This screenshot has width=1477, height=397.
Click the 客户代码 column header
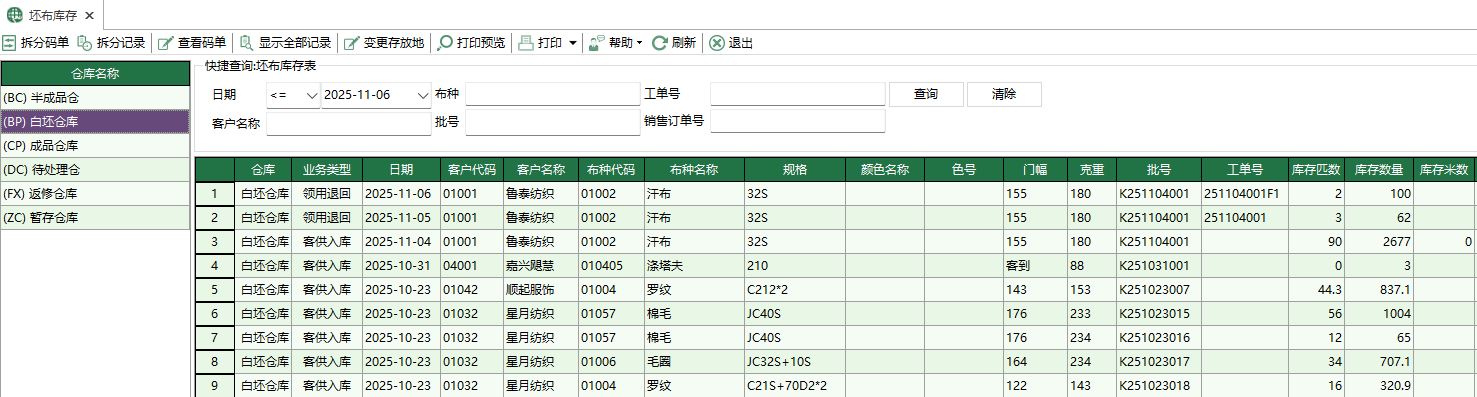[471, 170]
